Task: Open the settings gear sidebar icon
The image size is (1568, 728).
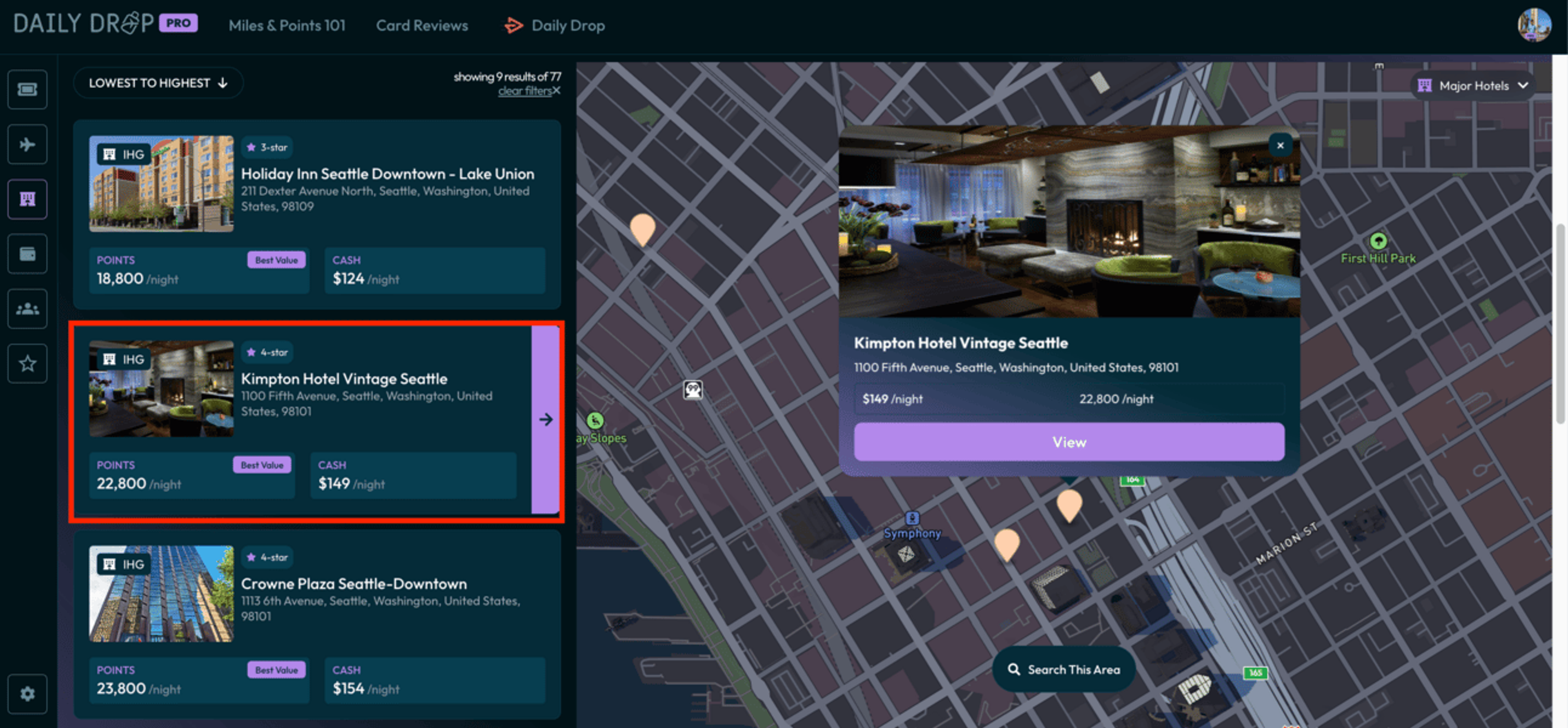Action: tap(27, 694)
